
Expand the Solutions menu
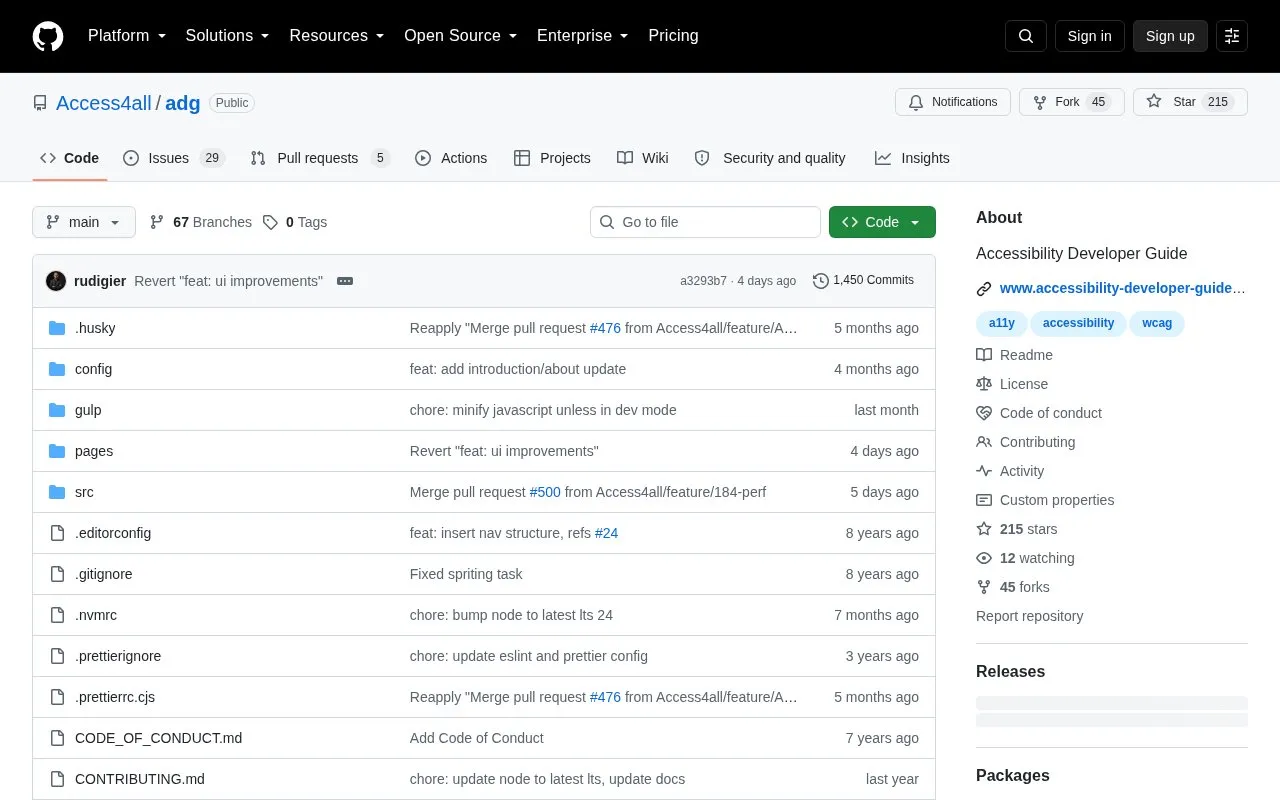click(x=227, y=36)
